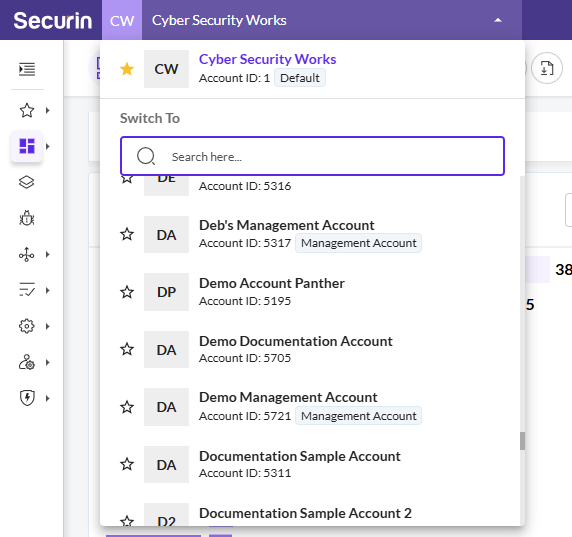Open the checklist tasks sidebar icon
Screen dimensions: 572x537
(27, 290)
